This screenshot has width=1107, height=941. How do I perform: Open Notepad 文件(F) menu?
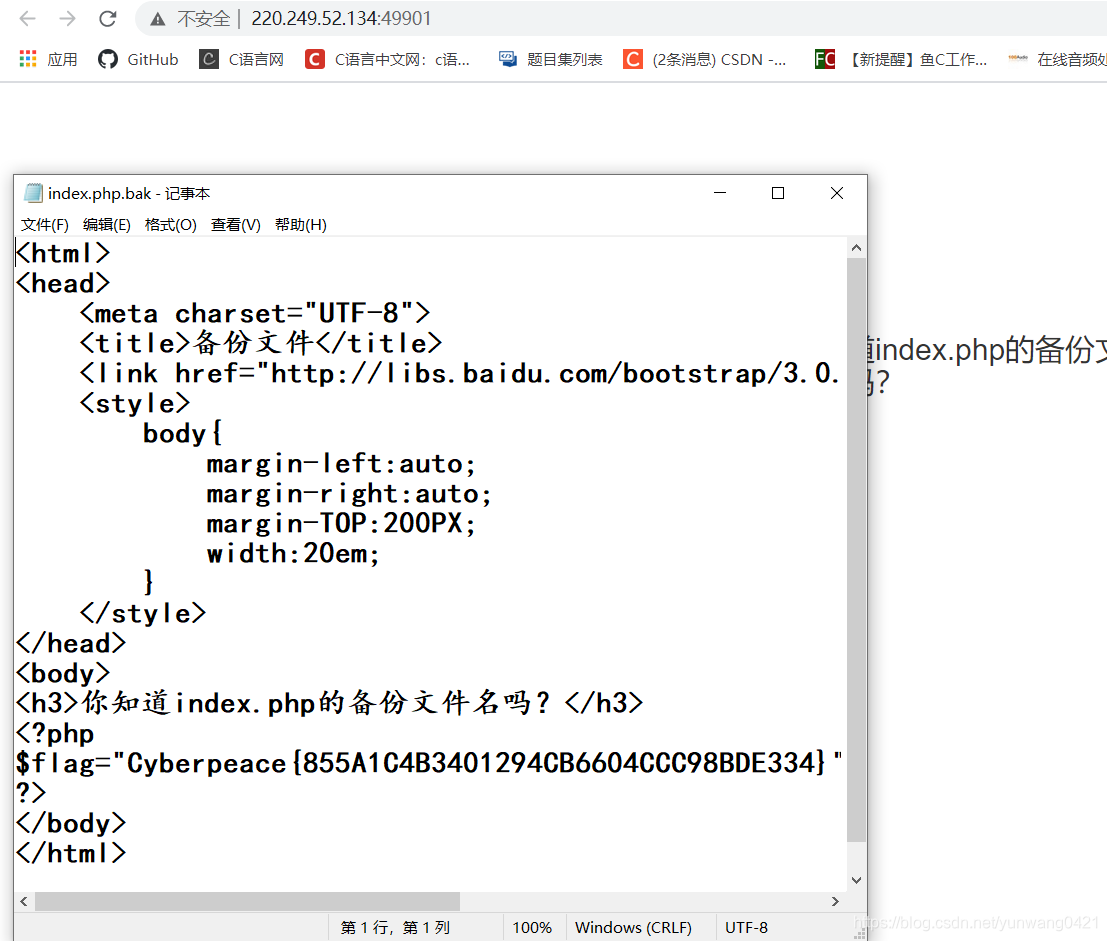point(44,224)
